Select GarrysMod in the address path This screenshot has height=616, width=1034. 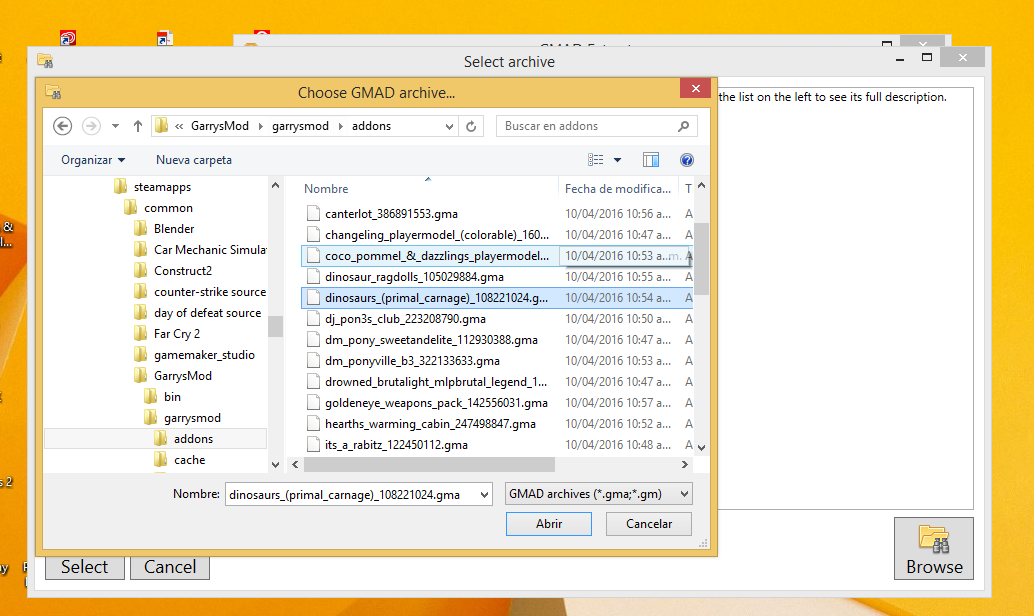[220, 126]
